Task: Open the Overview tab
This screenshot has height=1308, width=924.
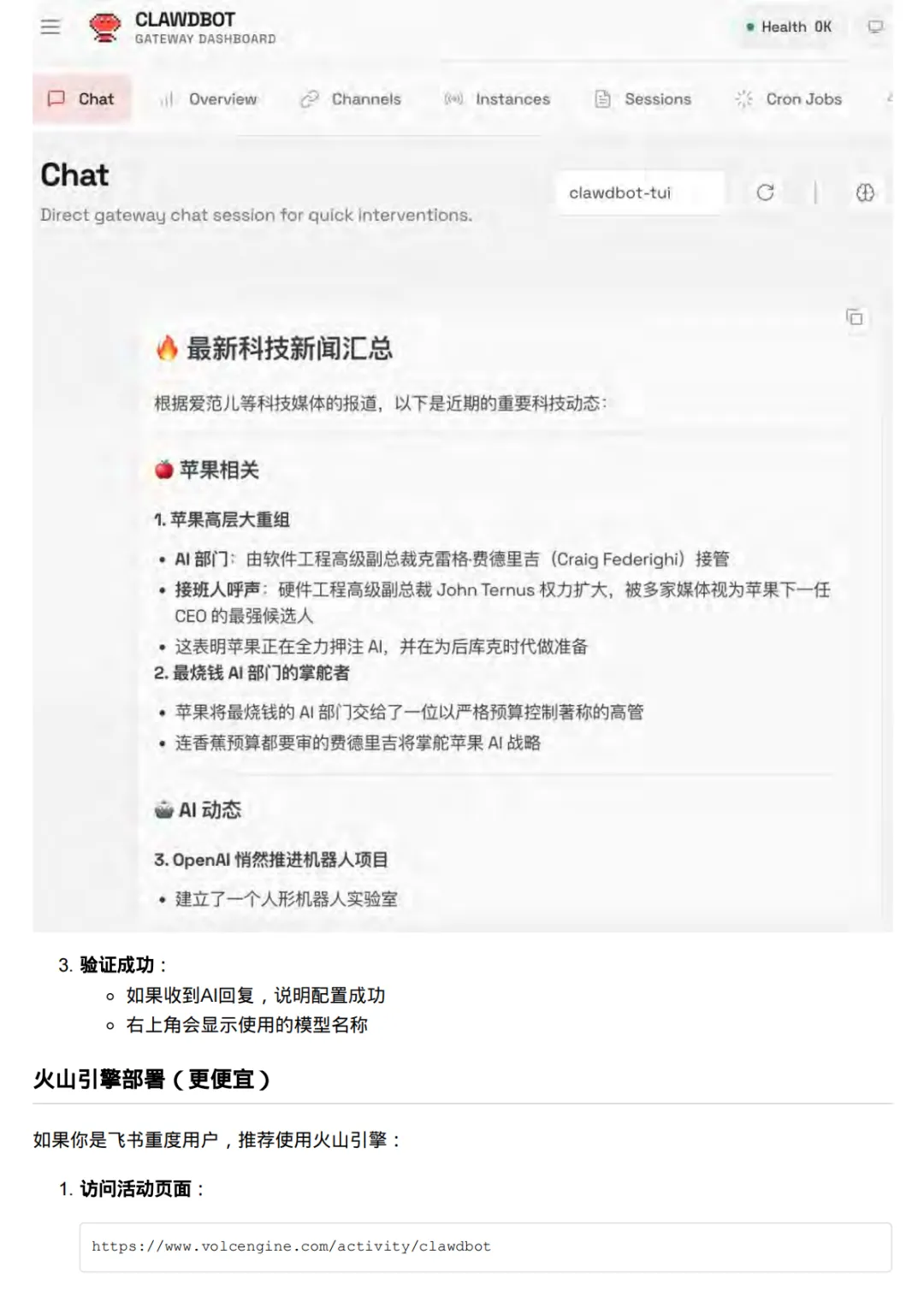Action: (209, 99)
